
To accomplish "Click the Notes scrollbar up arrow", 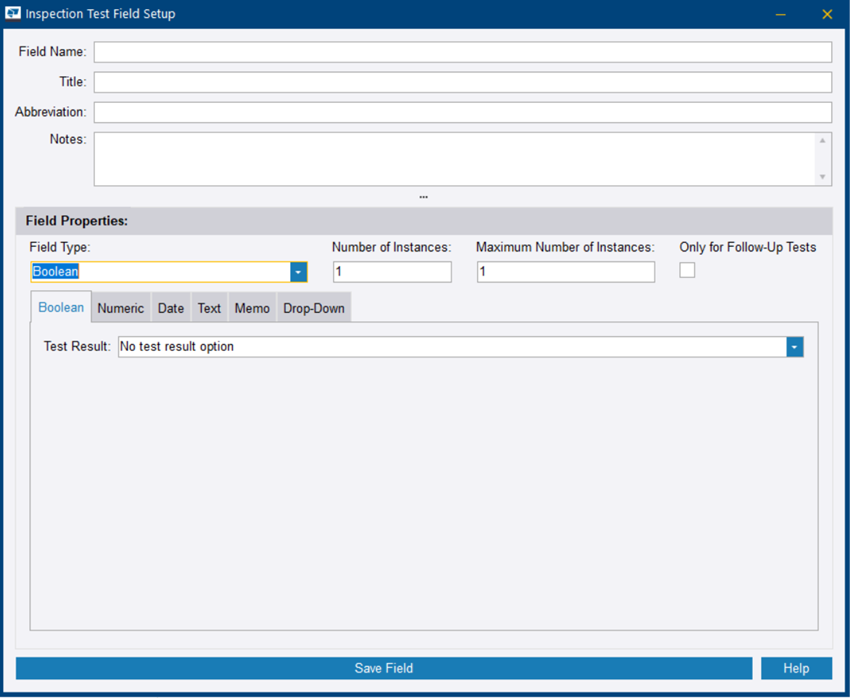I will (x=824, y=141).
